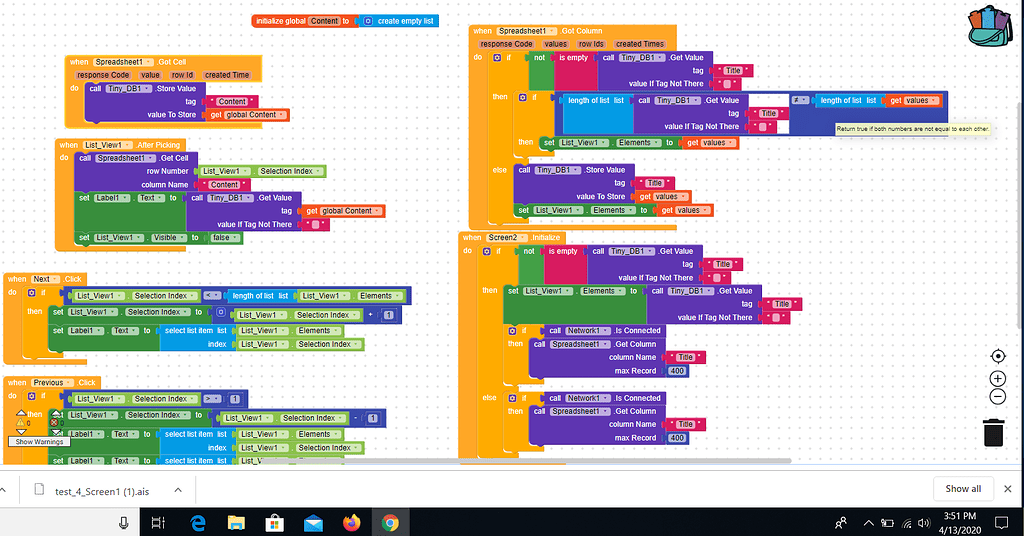
Task: Click the Show all downloads button
Action: 963,489
